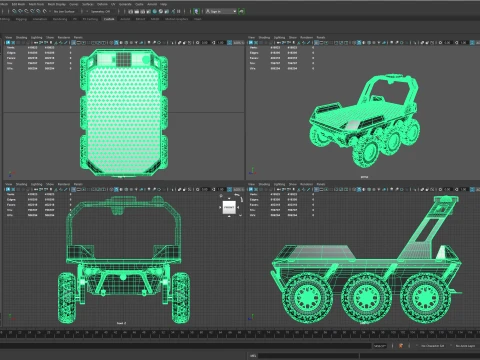Viewport: 480px width, 360px height.
Task: Open the No Character Set dropdown
Action: click(432, 346)
